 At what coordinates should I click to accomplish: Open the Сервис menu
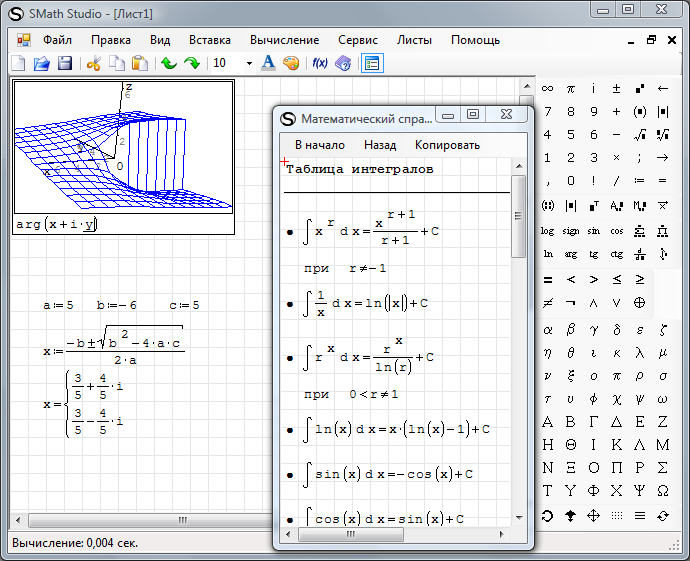click(358, 40)
